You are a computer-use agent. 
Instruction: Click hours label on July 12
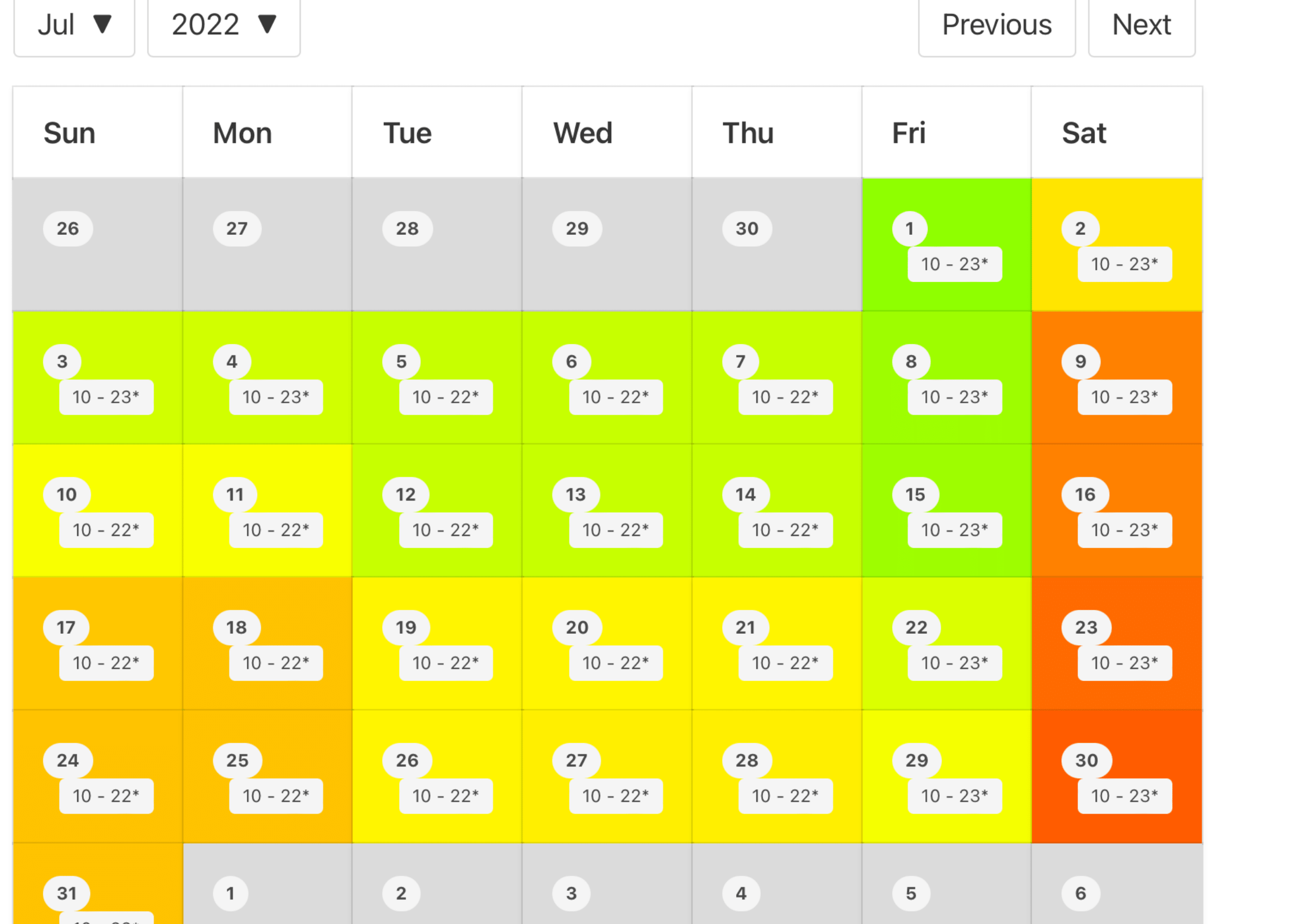pos(445,530)
